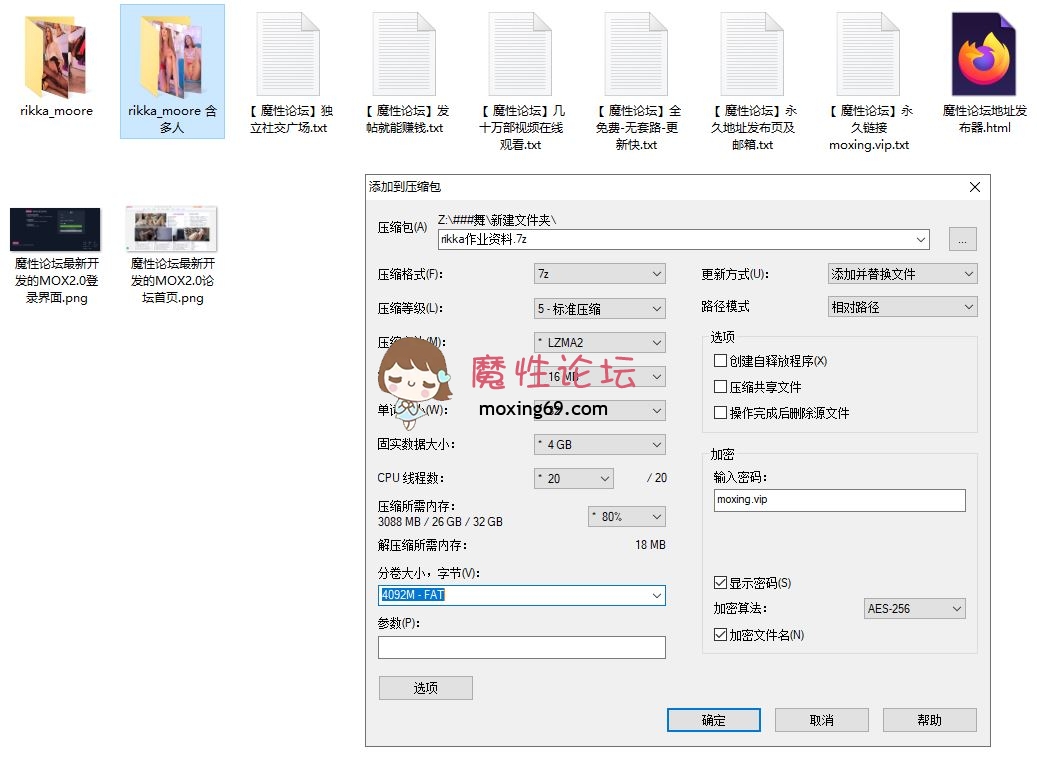This screenshot has height=771, width=1037.
Task: Open the AES-256 加密算法 dropdown
Action: (x=915, y=608)
